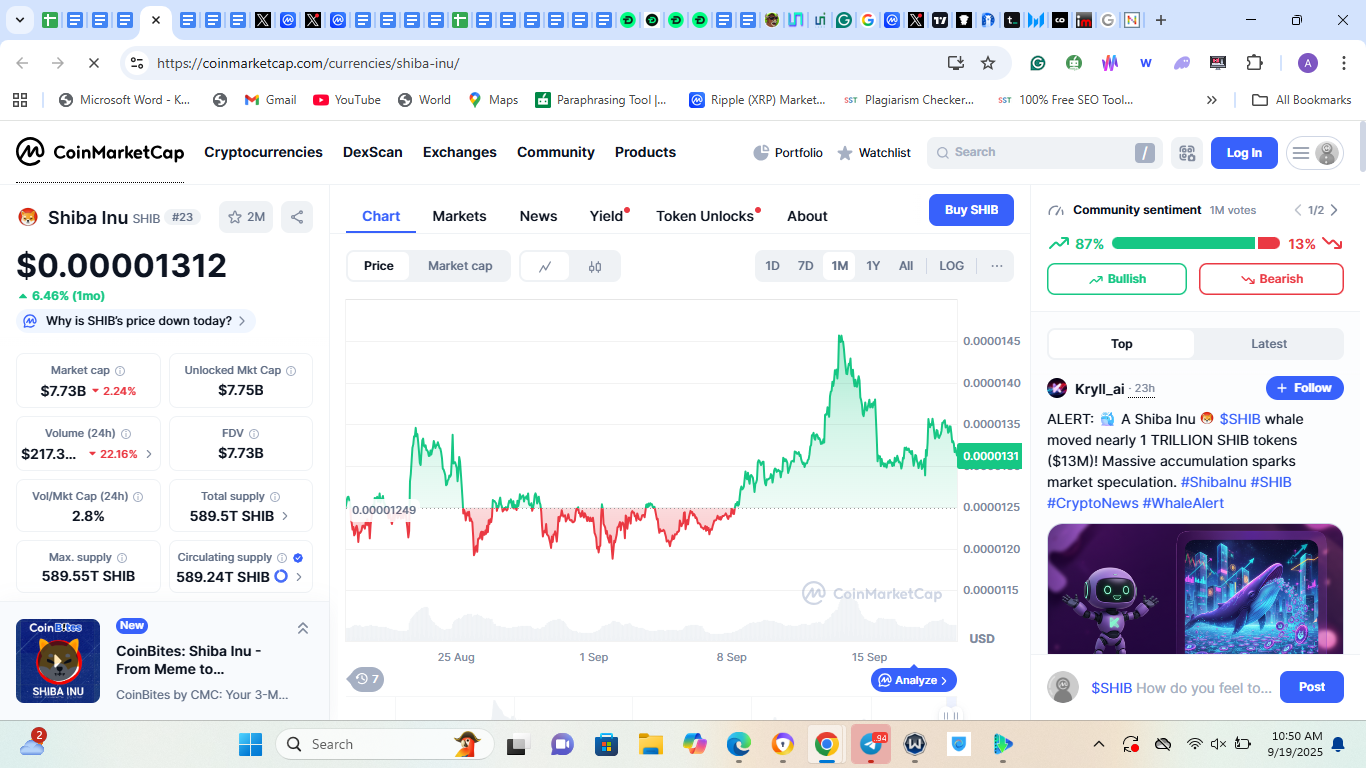This screenshot has width=1366, height=768.
Task: Open the Portfolio pie icon link
Action: click(788, 153)
